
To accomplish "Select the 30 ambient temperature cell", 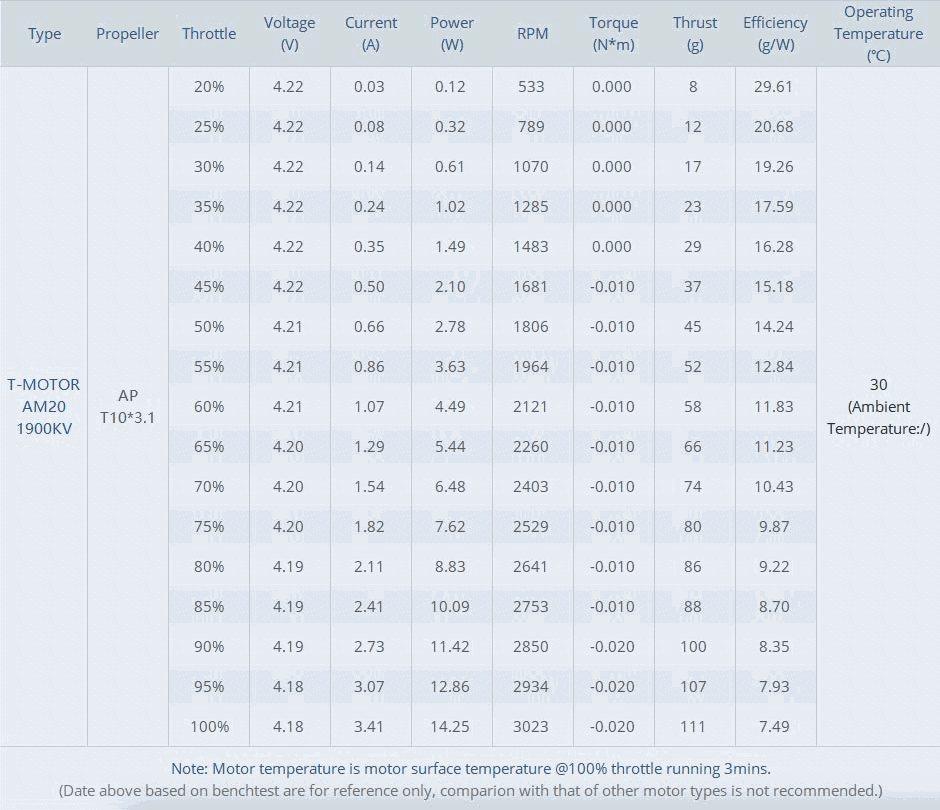I will 878,406.
